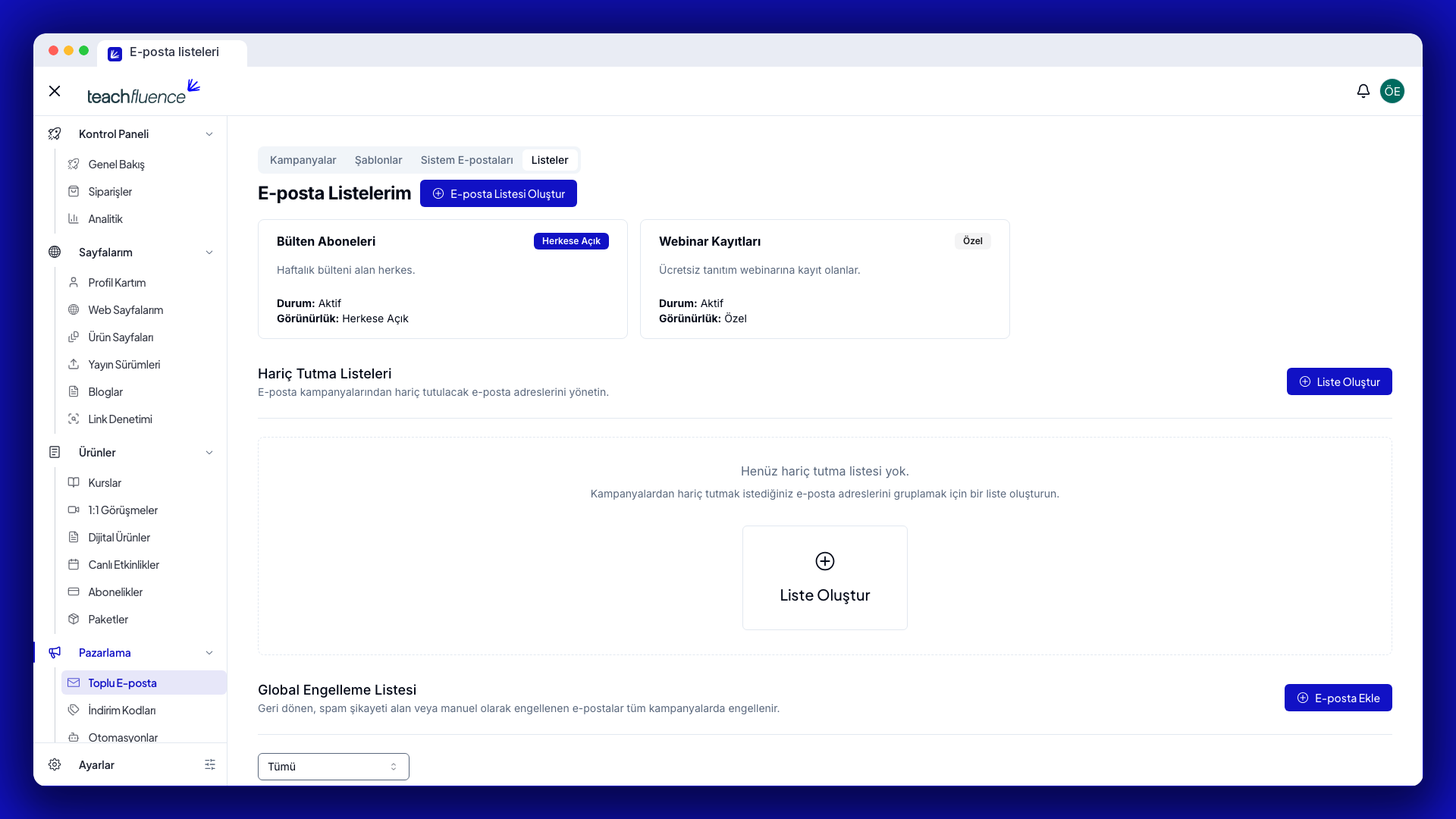Screen dimensions: 1456x819
Task: Collapse the Pazarlama section chevron
Action: click(x=209, y=653)
